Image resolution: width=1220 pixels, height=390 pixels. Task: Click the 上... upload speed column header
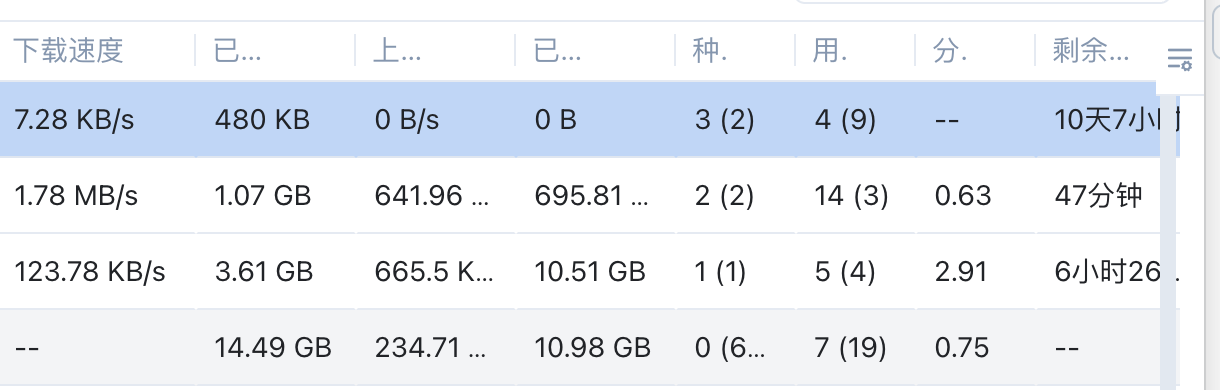(x=401, y=51)
